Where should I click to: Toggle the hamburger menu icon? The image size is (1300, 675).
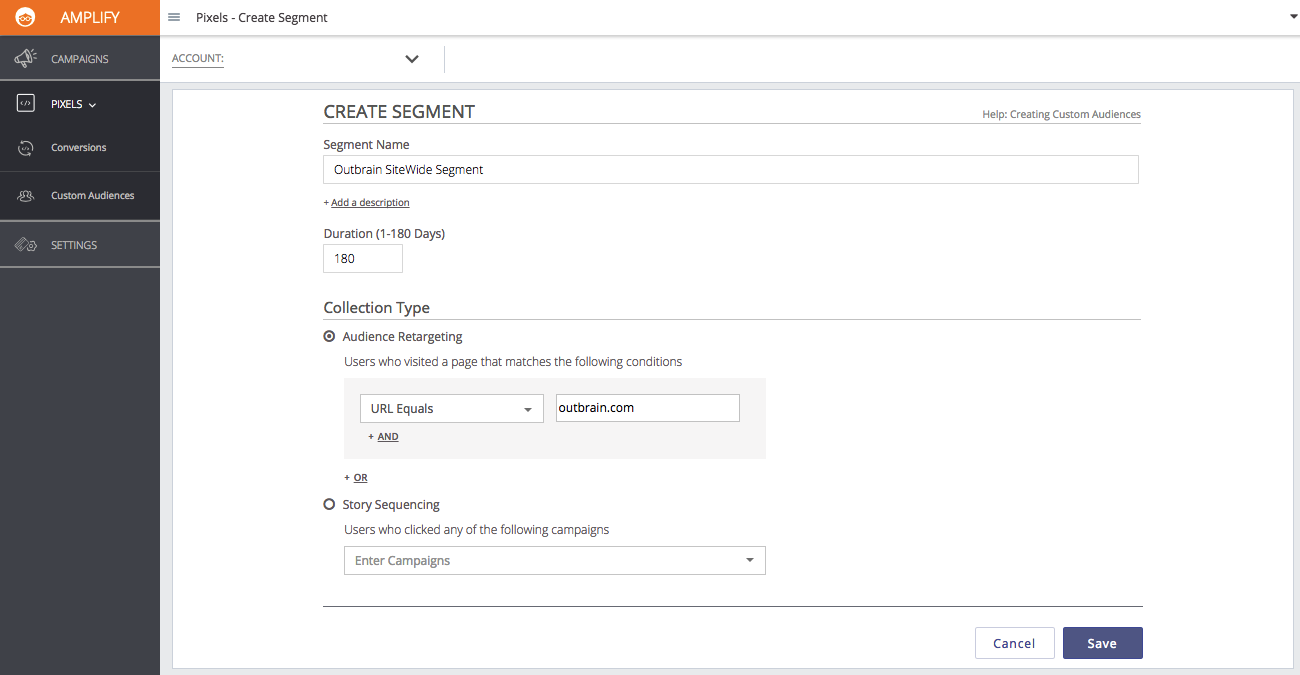point(174,17)
